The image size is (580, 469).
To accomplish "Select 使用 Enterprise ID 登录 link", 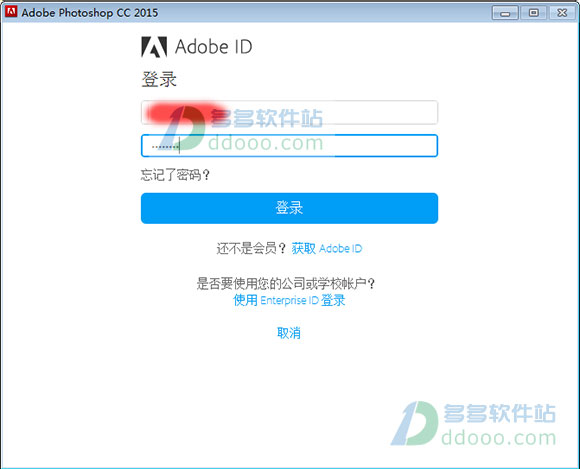I will click(x=289, y=300).
